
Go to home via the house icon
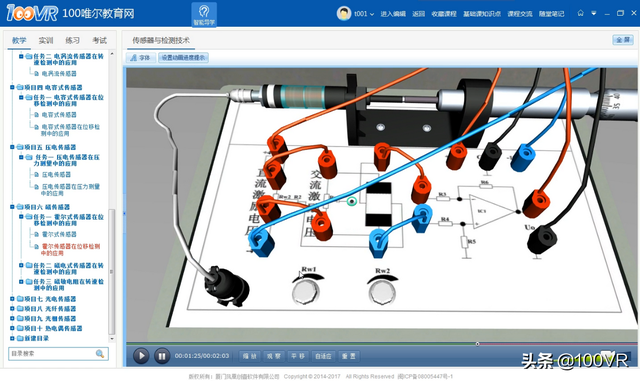[x=580, y=13]
